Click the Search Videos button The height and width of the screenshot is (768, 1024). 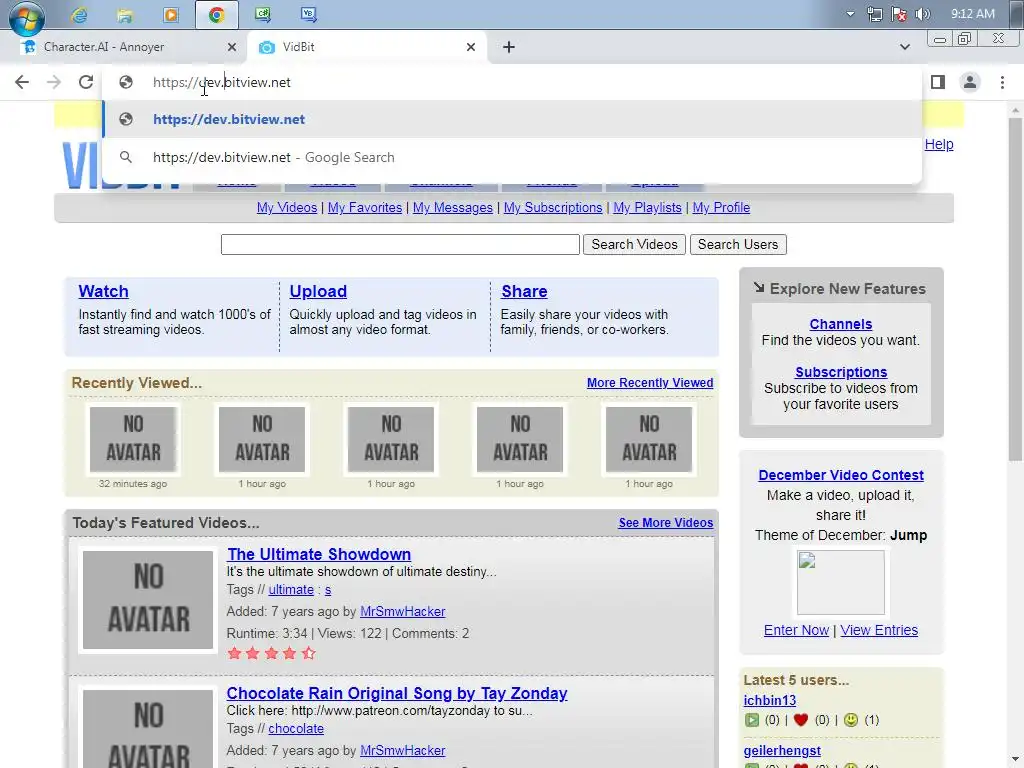pyautogui.click(x=634, y=244)
